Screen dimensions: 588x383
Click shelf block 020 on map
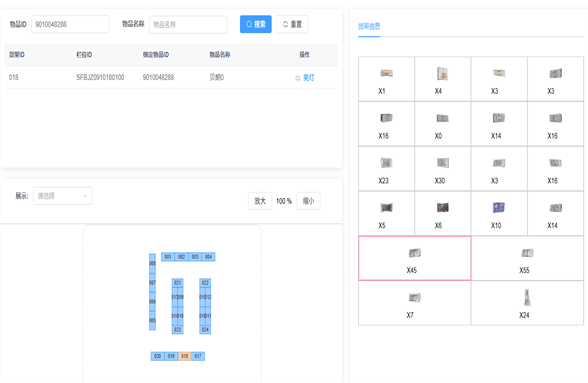[x=158, y=356]
